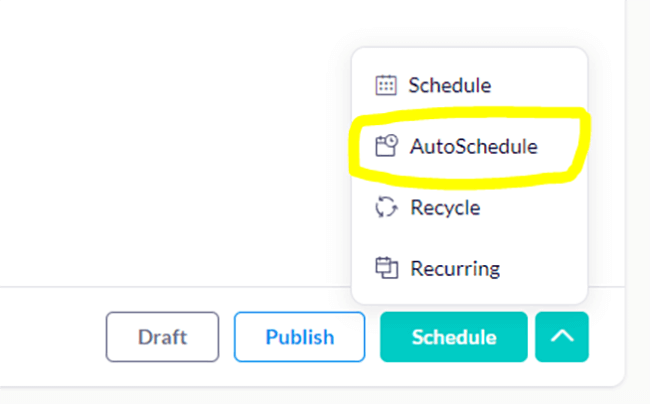Click the white menu padding above Schedule option
The image size is (650, 404).
(x=470, y=57)
